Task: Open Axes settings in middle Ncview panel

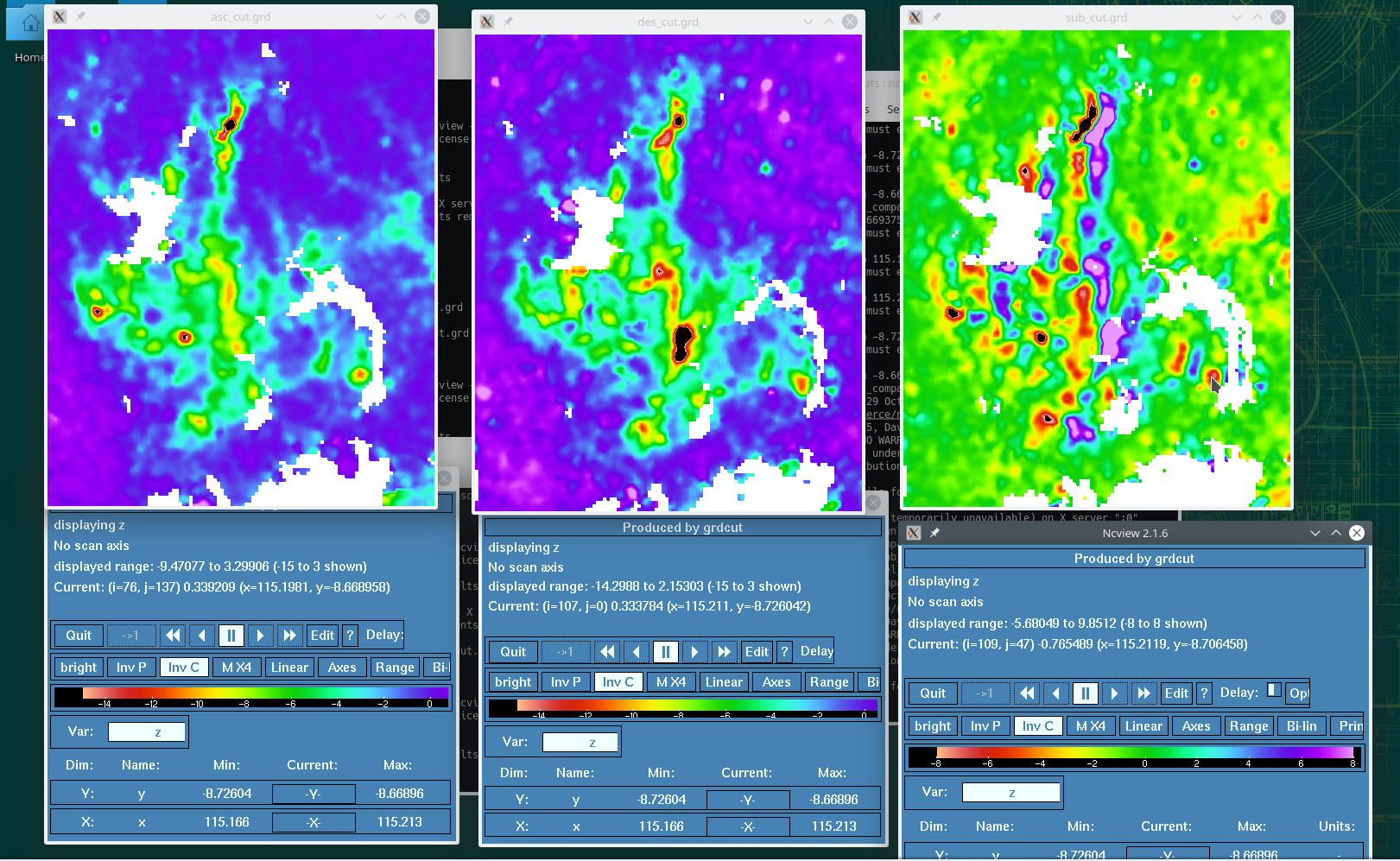Action: coord(776,682)
